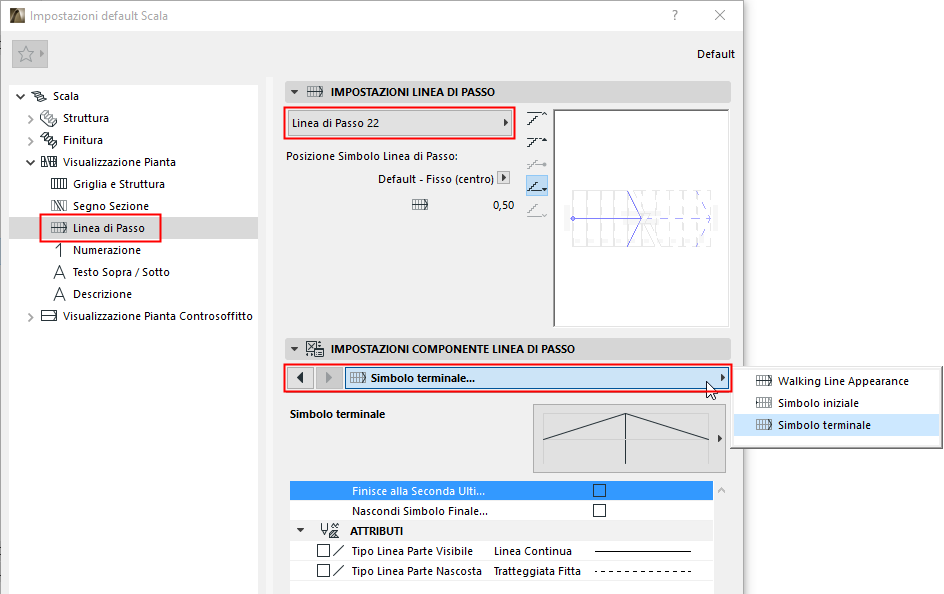
Task: Collapse the Scala tree root
Action: 20,96
